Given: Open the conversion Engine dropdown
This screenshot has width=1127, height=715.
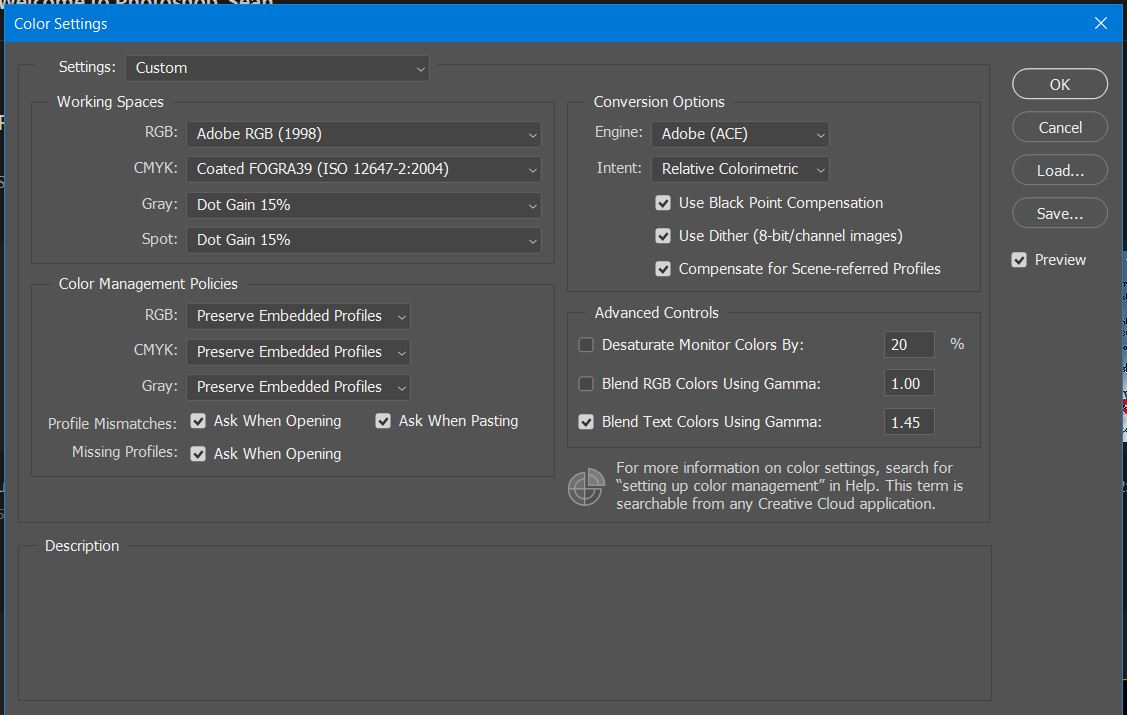Looking at the screenshot, I should click(x=740, y=134).
